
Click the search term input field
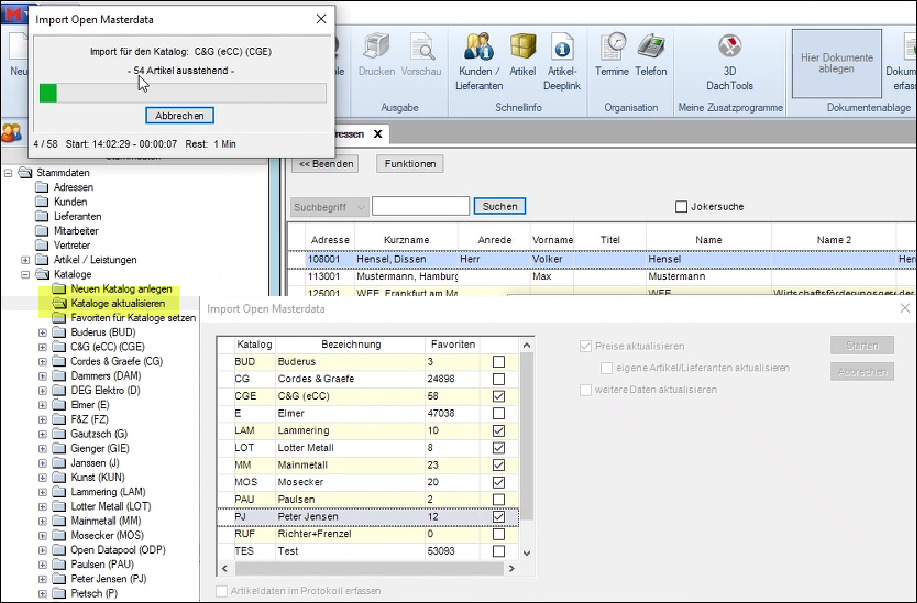click(421, 206)
